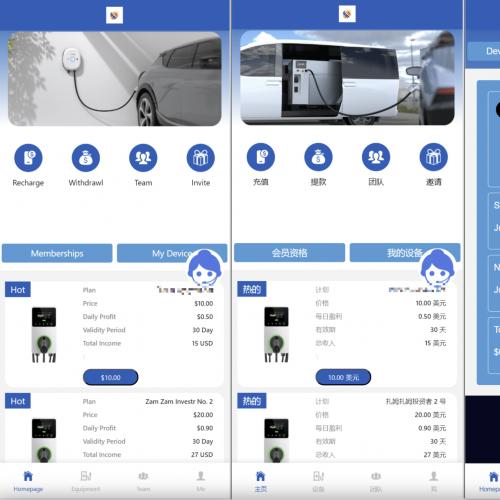Open the 充值 recharge icon in Chinese app
This screenshot has height=500, width=500.
coord(261,157)
